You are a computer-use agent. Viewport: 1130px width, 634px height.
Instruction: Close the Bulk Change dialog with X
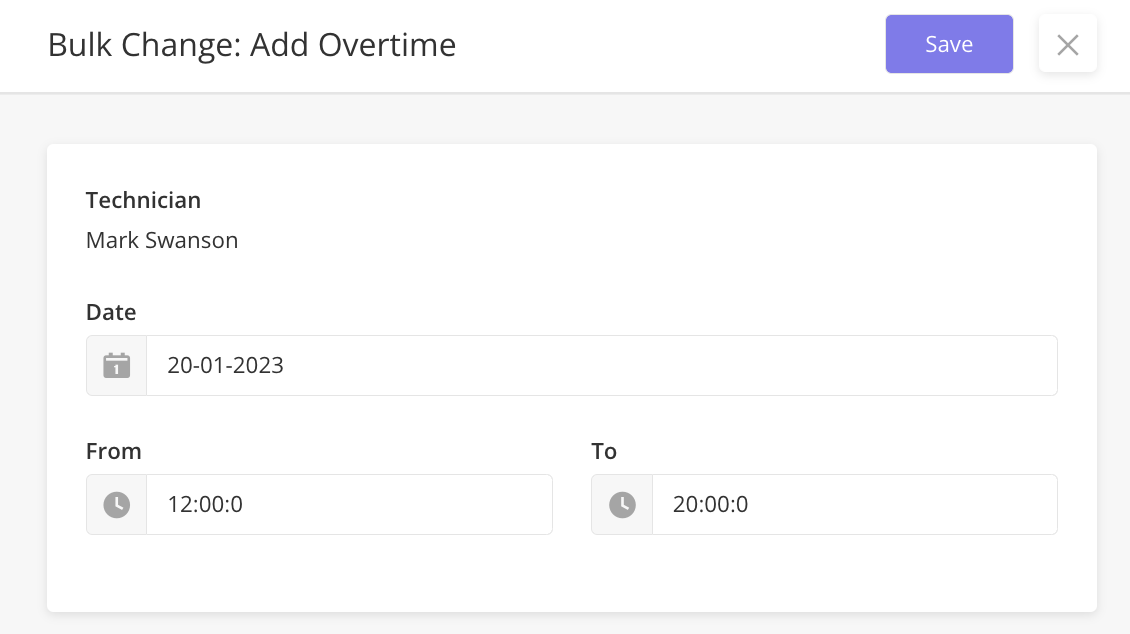tap(1067, 44)
